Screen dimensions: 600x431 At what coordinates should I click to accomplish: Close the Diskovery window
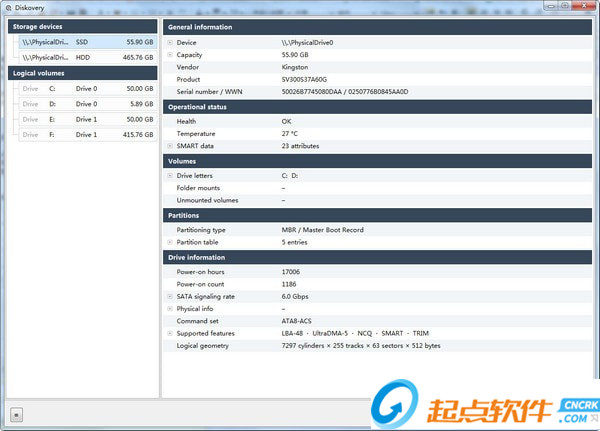coord(585,6)
